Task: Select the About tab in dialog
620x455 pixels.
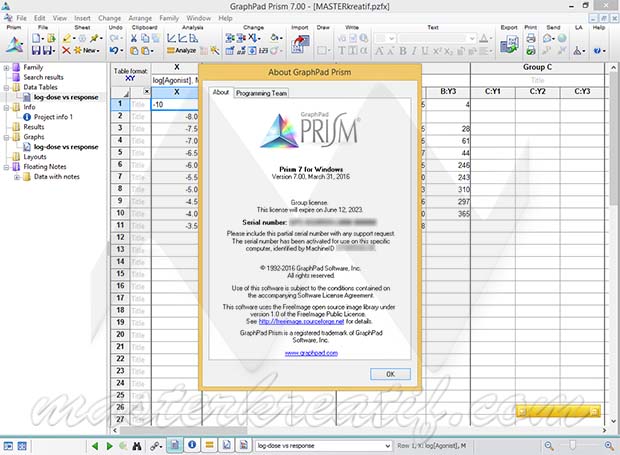Action: tap(221, 92)
